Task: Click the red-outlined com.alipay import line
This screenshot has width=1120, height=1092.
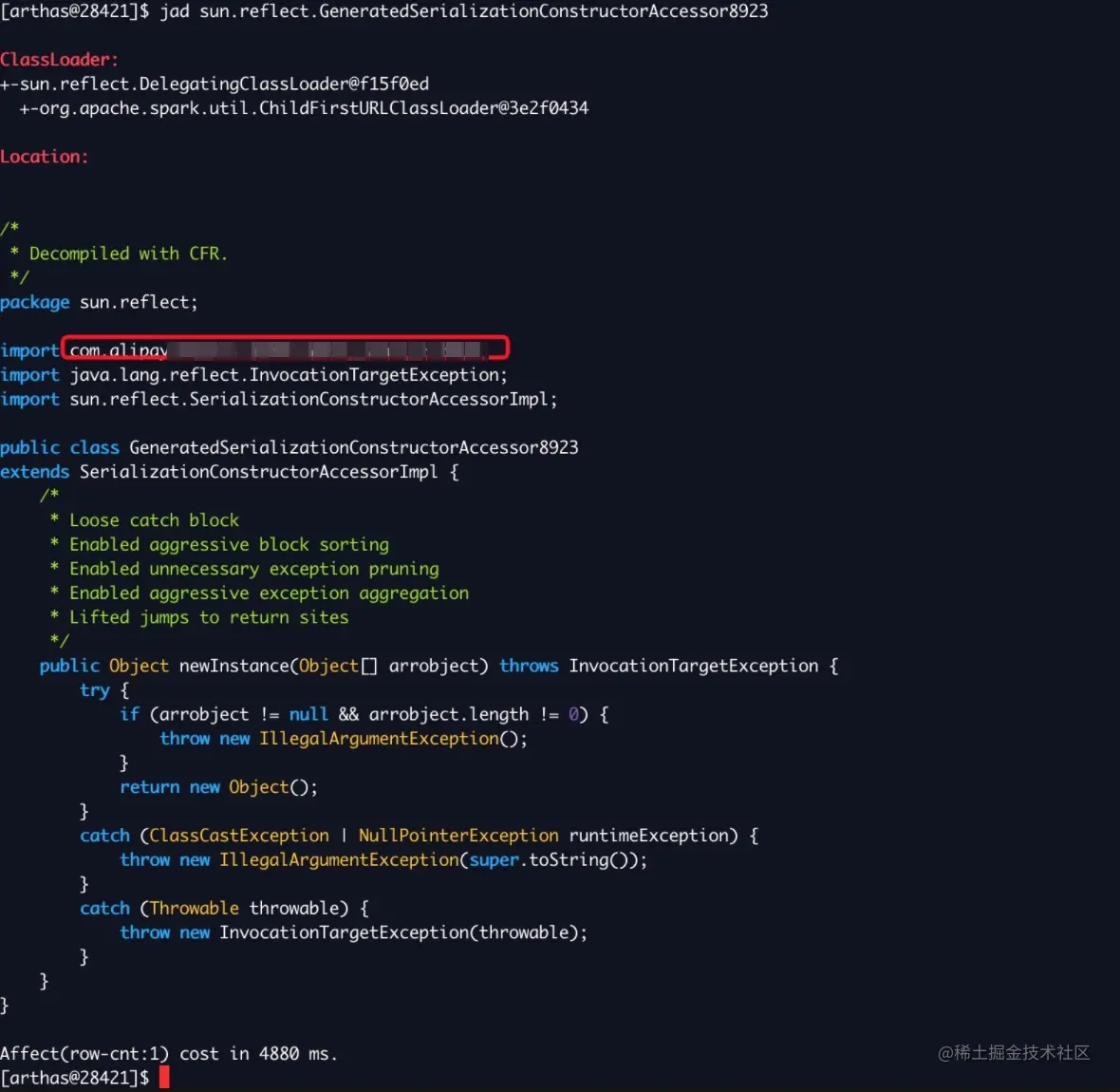Action: [285, 348]
